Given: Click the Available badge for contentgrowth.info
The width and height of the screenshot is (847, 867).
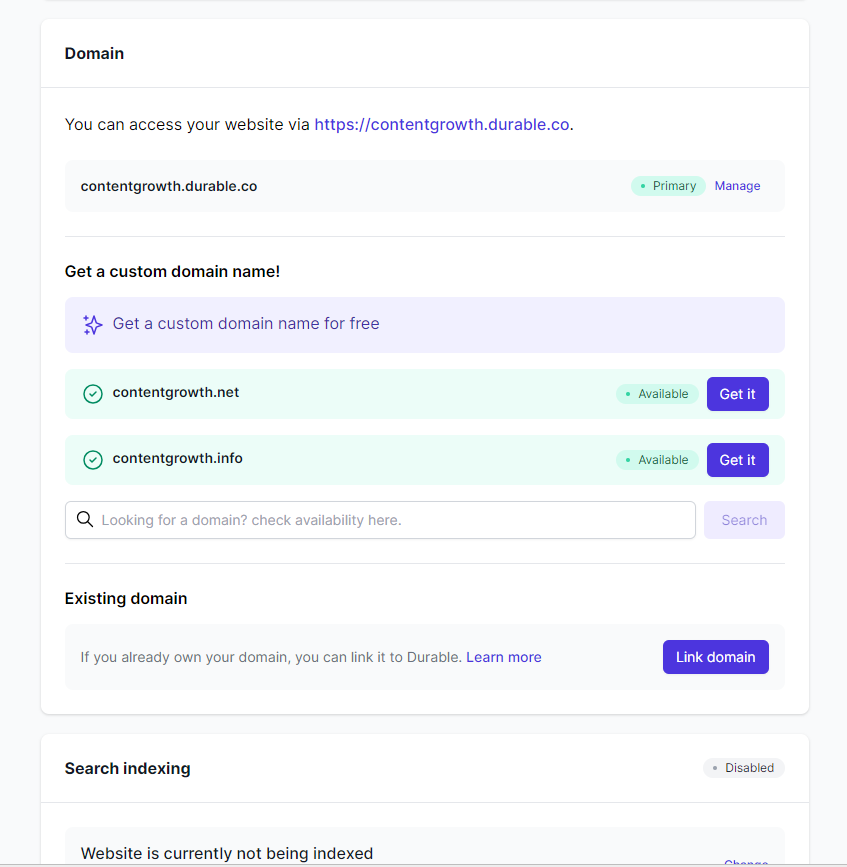Looking at the screenshot, I should pos(657,460).
